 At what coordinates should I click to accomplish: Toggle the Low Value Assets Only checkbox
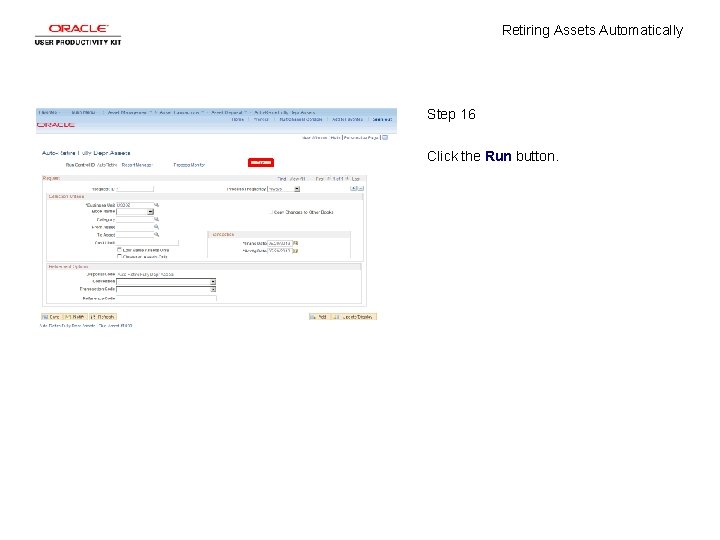(119, 250)
